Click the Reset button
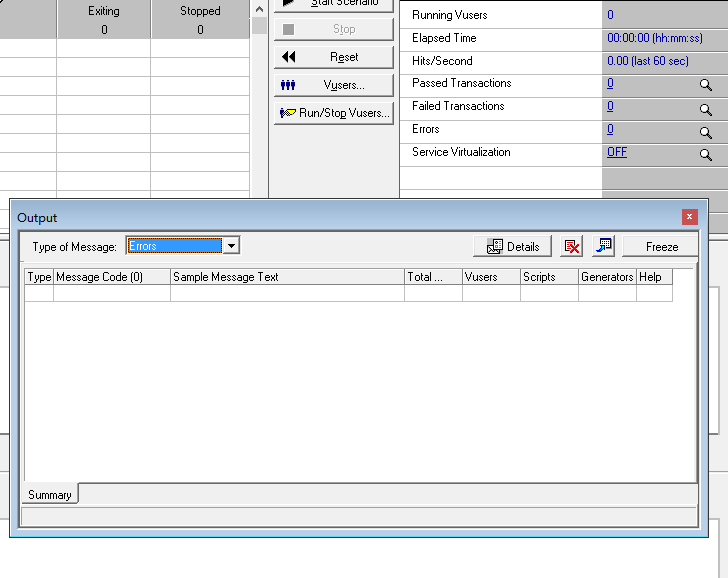 333,57
